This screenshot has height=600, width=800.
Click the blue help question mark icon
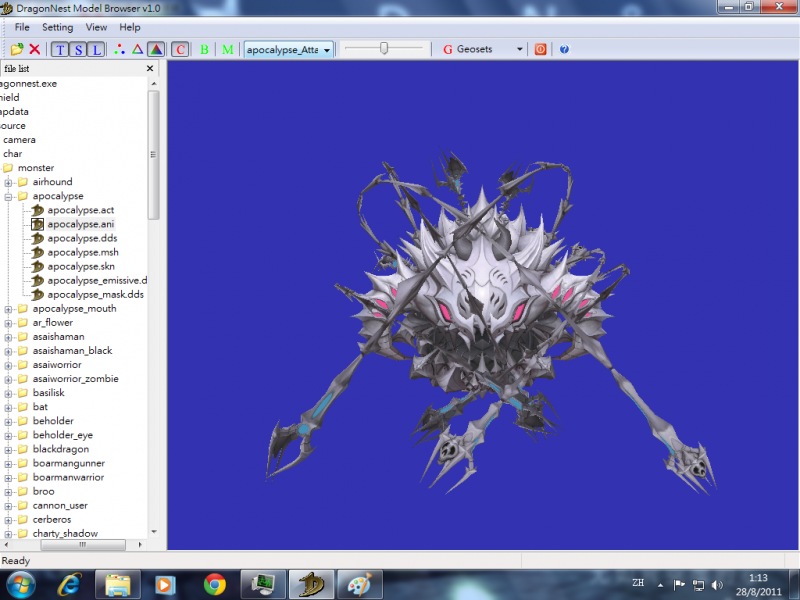(564, 49)
